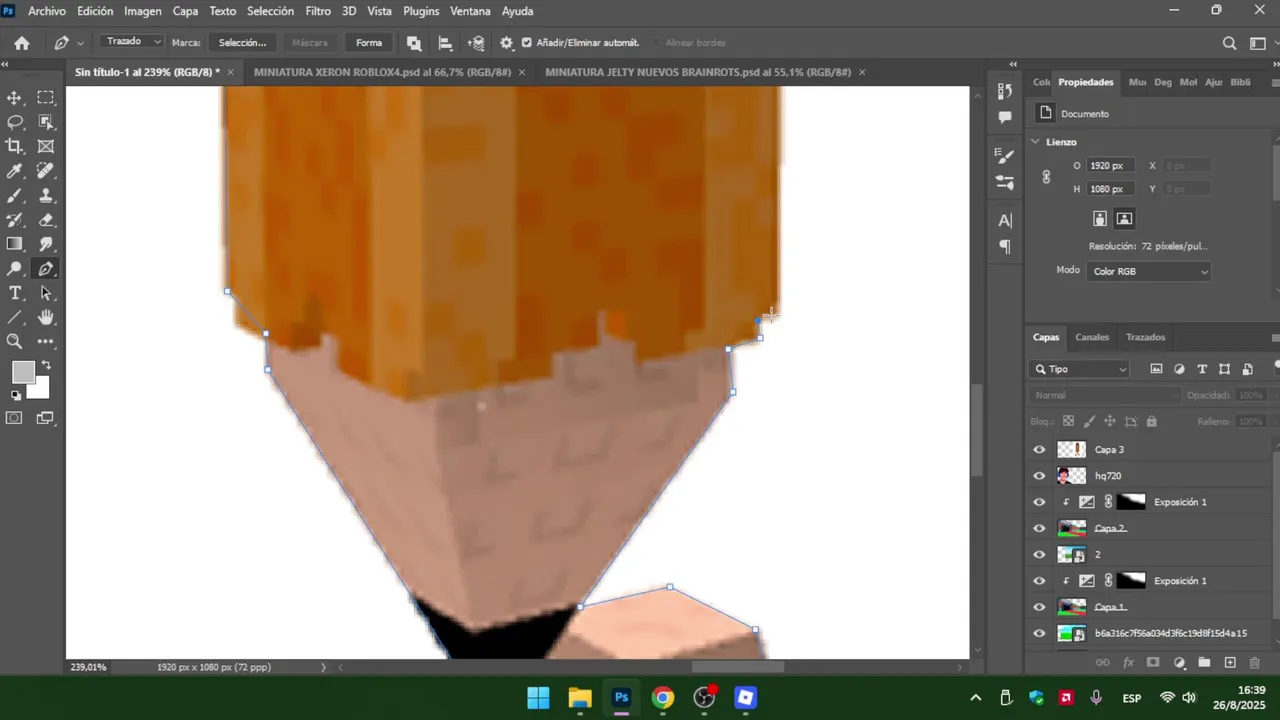Select the Hand tool
This screenshot has width=1280, height=720.
tap(46, 318)
